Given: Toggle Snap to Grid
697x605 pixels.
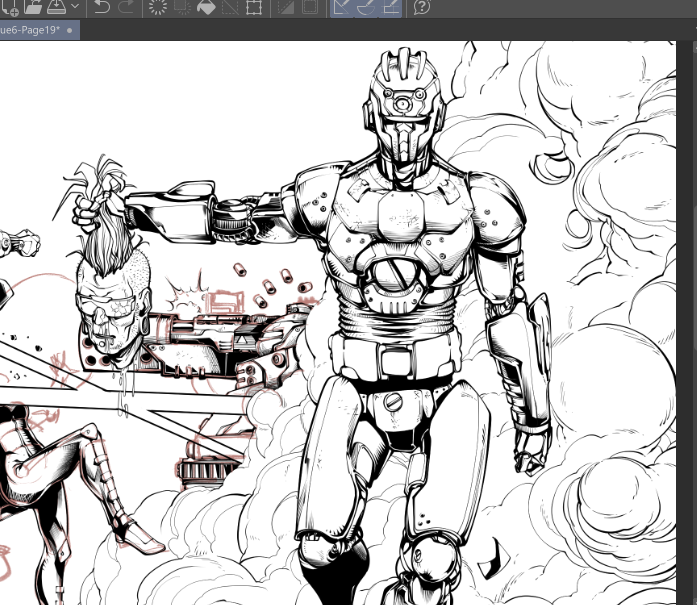Looking at the screenshot, I should [x=390, y=7].
